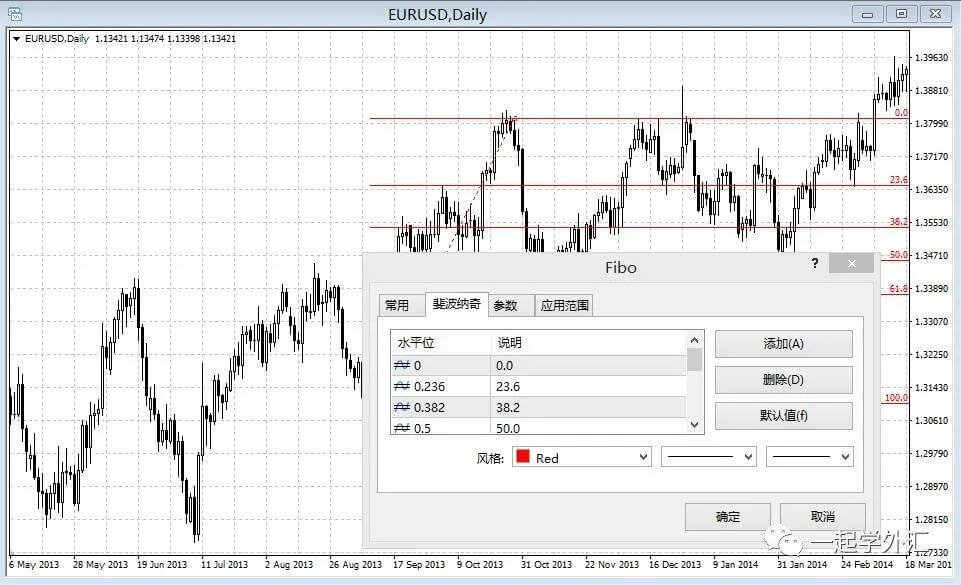Click the help question mark in Fibo dialog
Image resolution: width=961 pixels, height=585 pixels.
coord(815,263)
